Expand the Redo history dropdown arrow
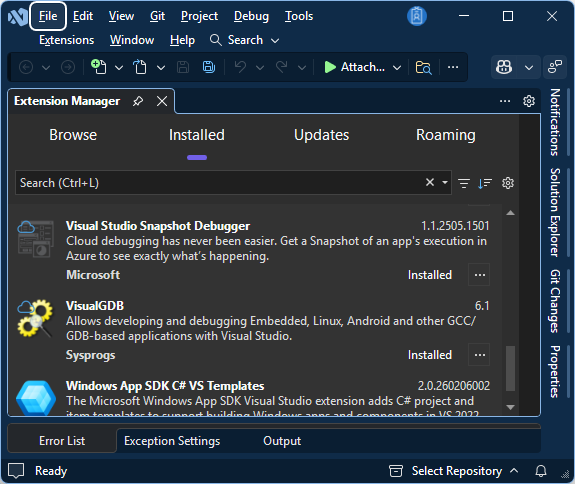 (302, 68)
